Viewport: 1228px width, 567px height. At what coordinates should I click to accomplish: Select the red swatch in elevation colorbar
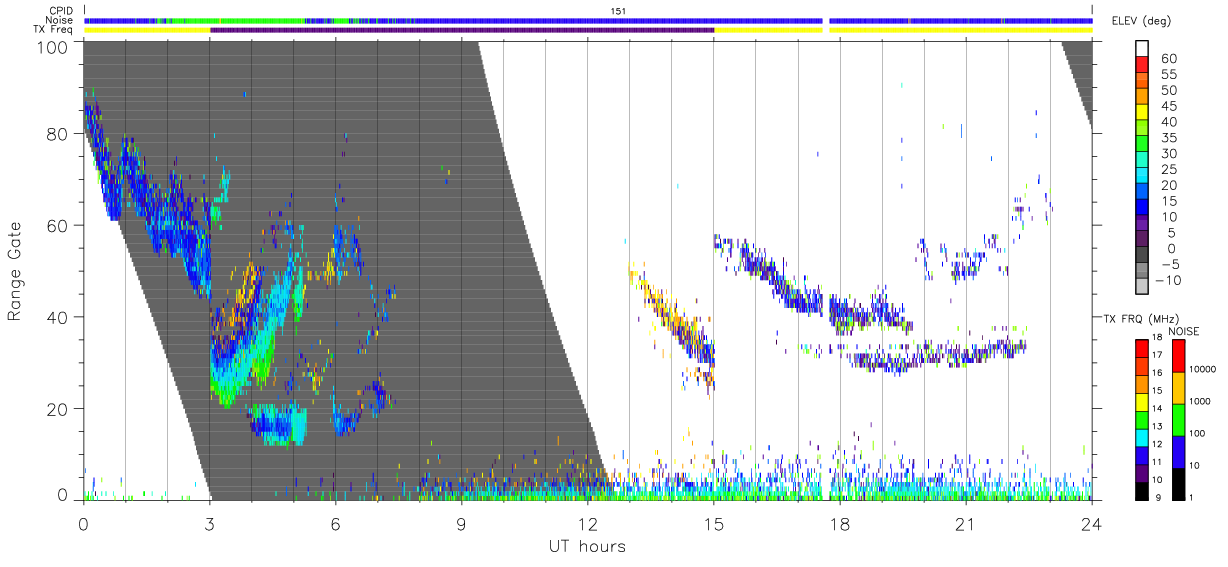point(1142,65)
